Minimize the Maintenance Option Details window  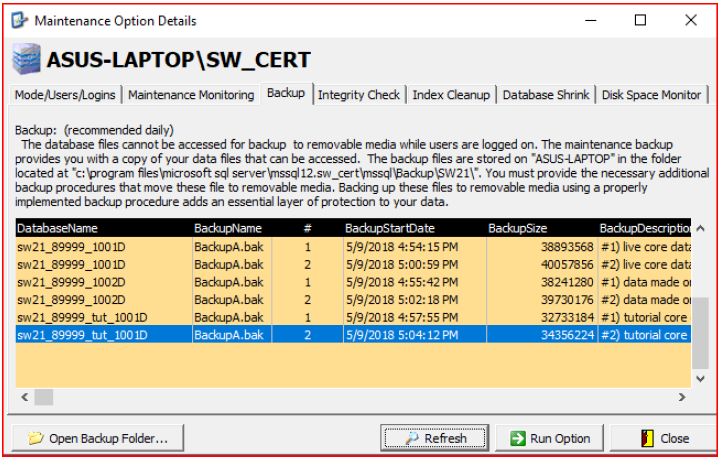[591, 20]
